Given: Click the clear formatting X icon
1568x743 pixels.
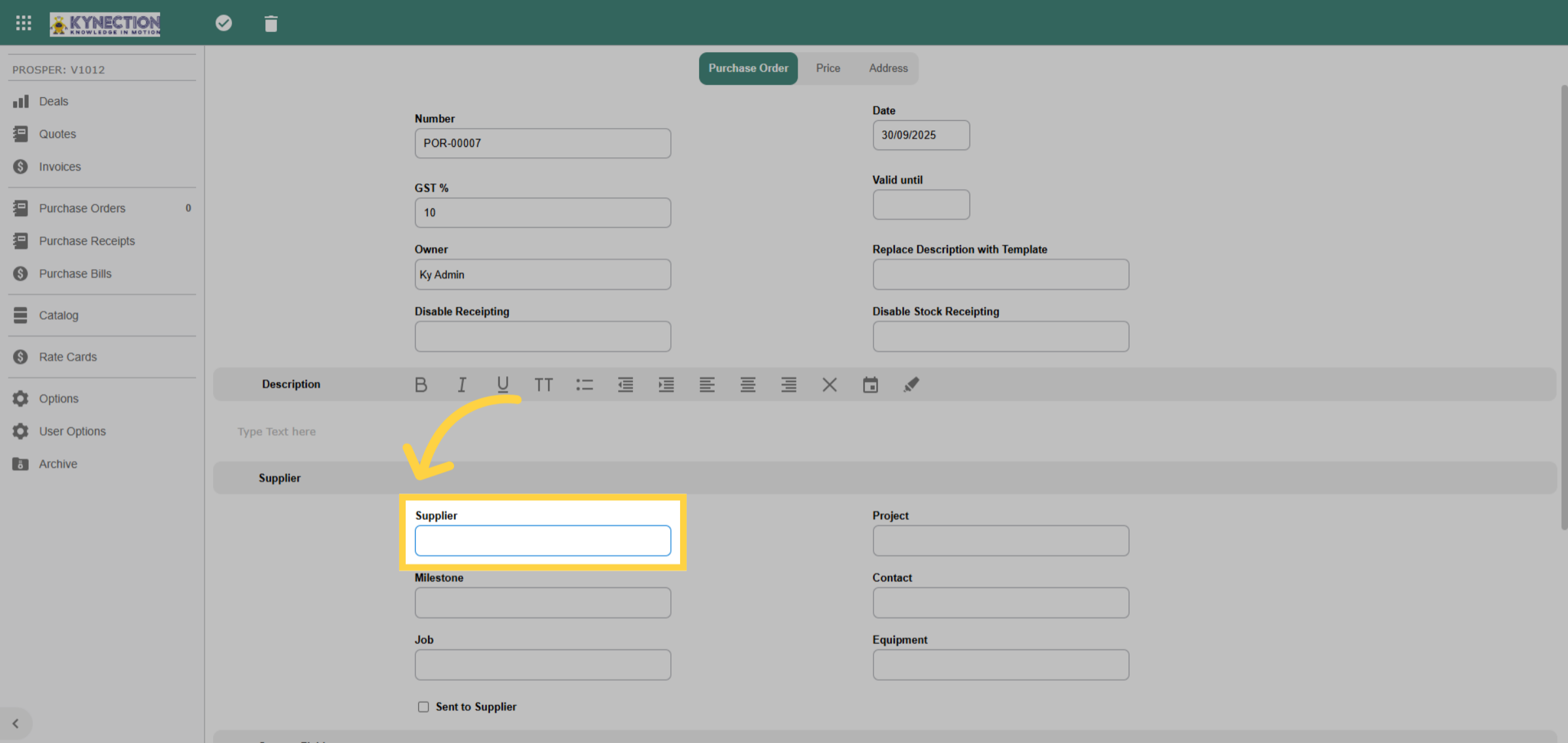Looking at the screenshot, I should (830, 385).
